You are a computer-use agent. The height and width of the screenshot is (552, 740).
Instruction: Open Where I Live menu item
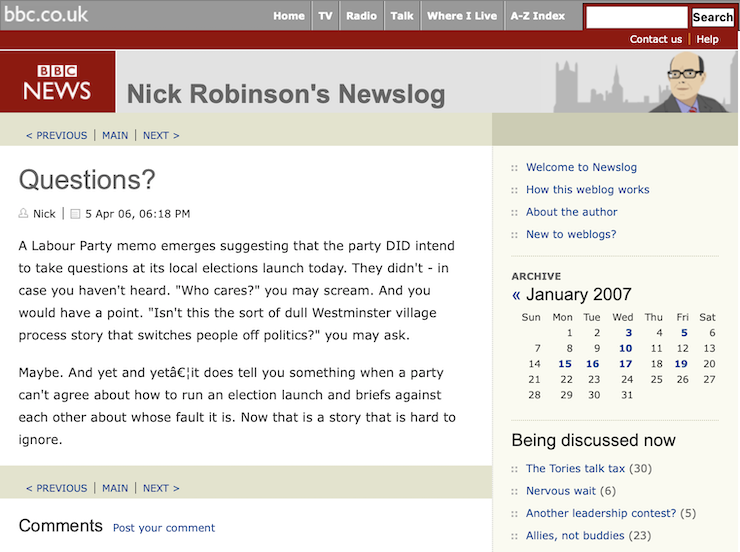click(x=462, y=16)
